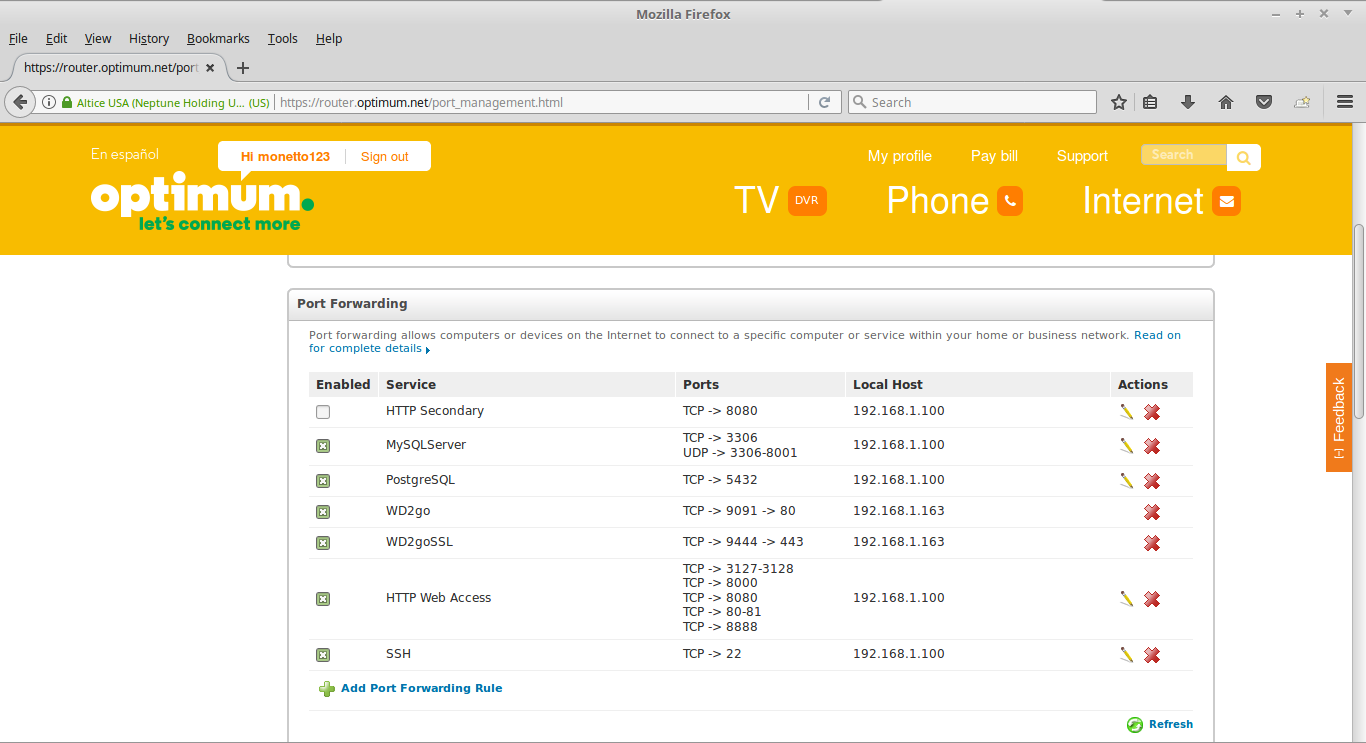Open the View menu
Screen dimensions: 1366x743
[98, 38]
